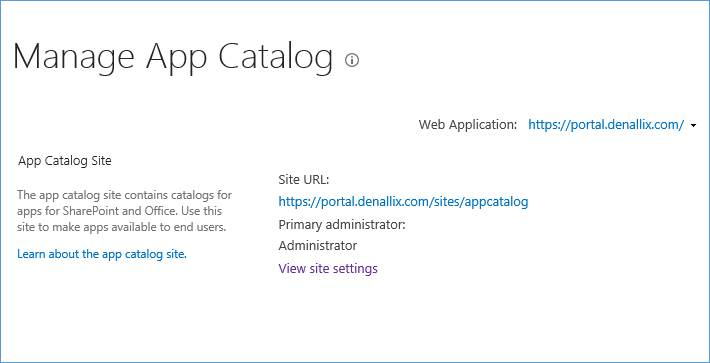Click the 'site to make apps available' description line
Viewport: 710px width, 363px height.
121,227
